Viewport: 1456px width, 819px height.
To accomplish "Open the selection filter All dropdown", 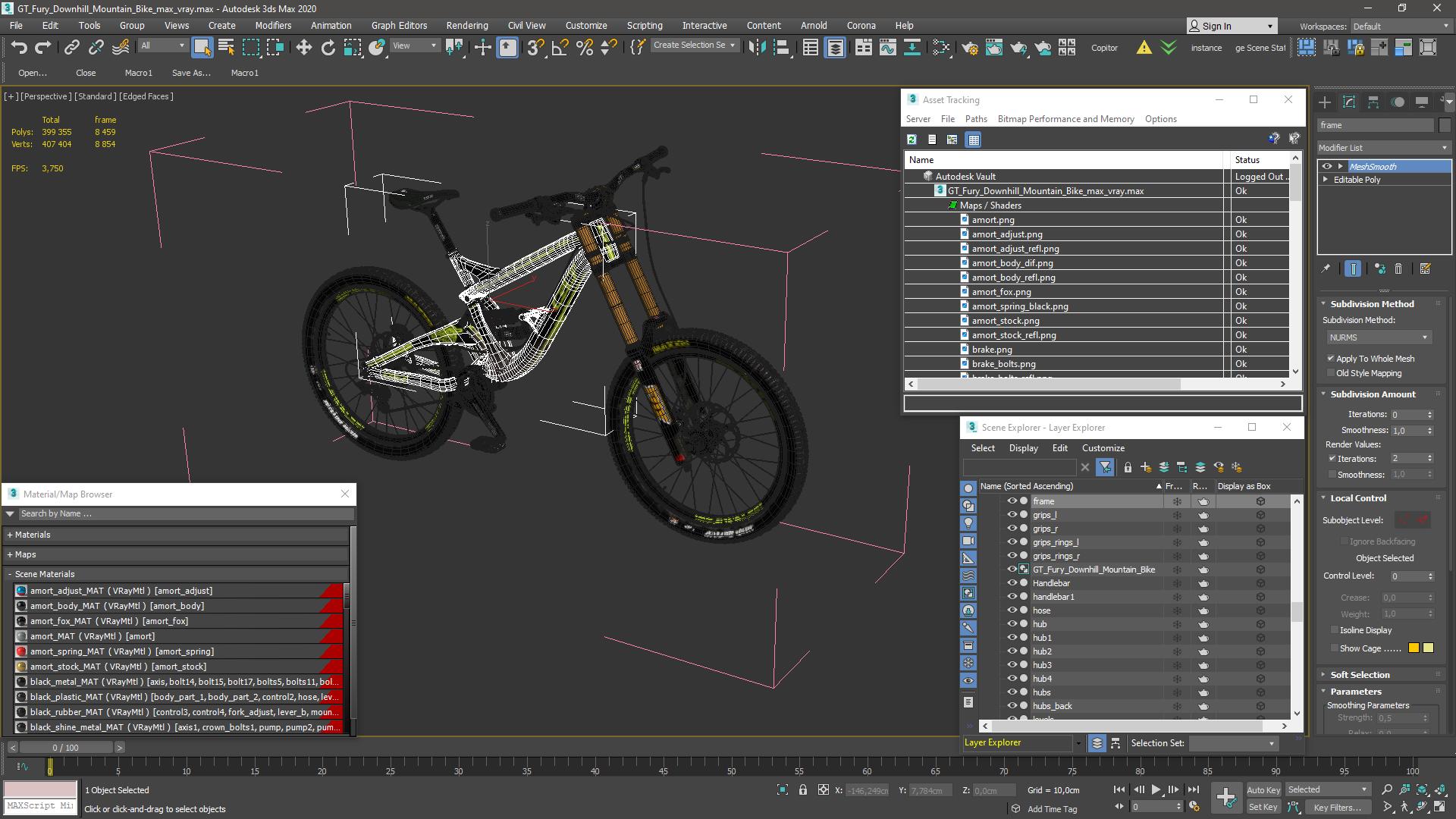I will (x=163, y=45).
